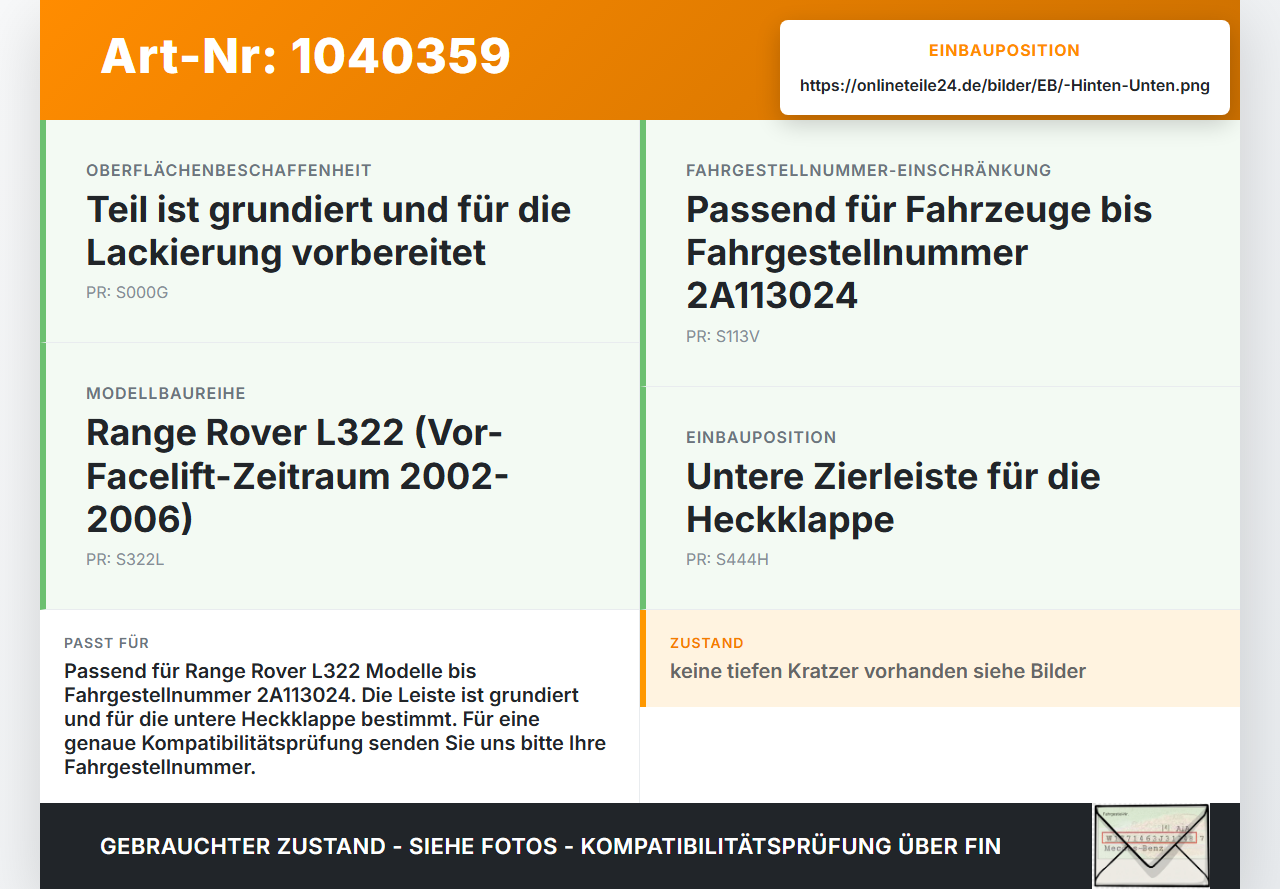This screenshot has height=889, width=1280.
Task: Click the gray EINBAUPOSITION label in right card
Action: [761, 438]
